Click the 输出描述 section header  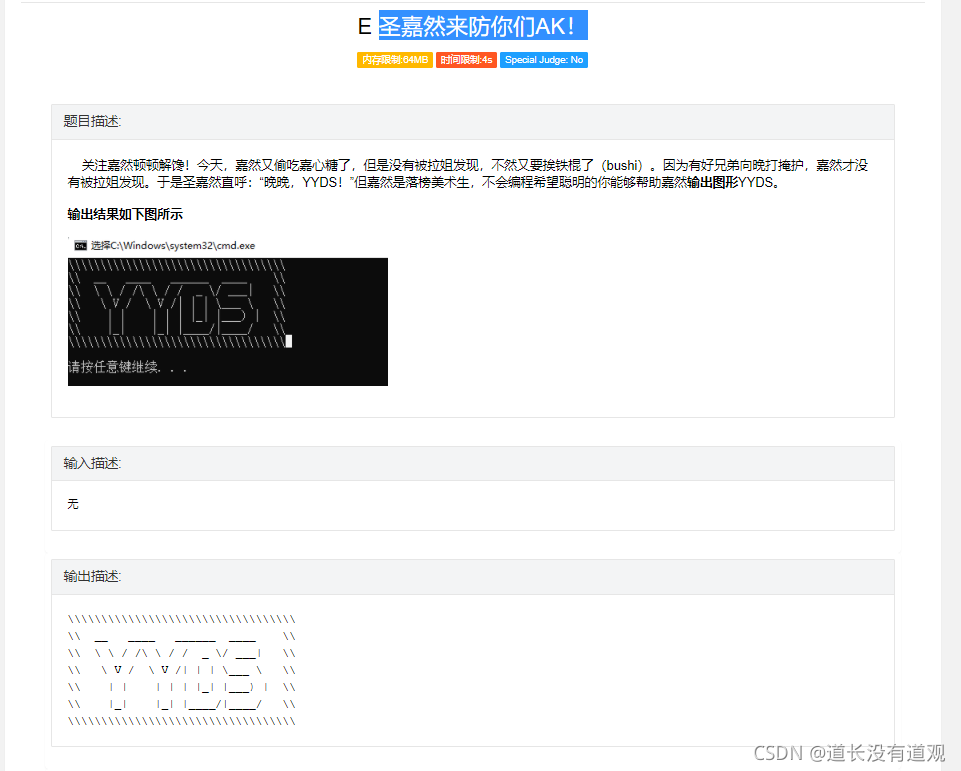(473, 577)
